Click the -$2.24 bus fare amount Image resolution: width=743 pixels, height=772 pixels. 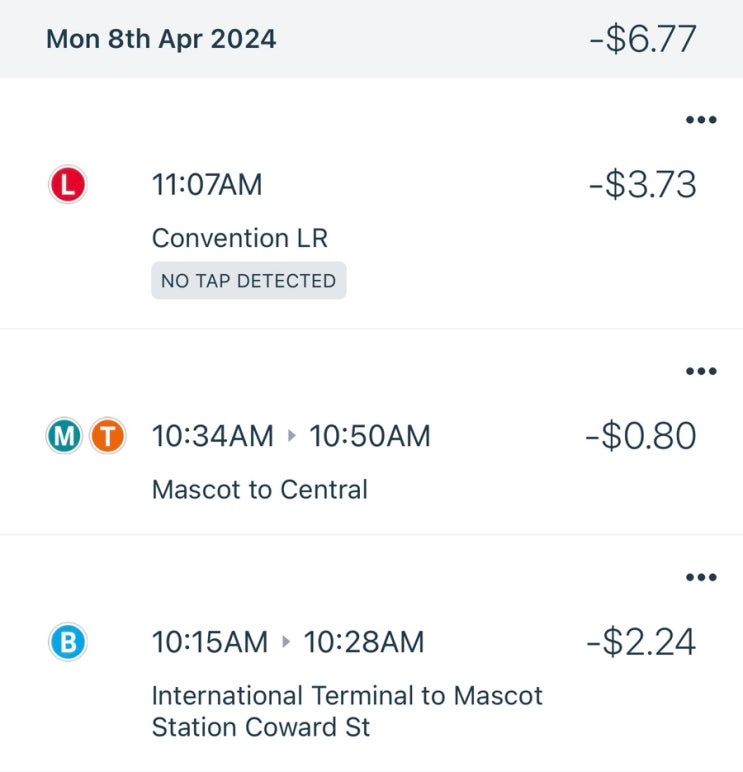click(641, 642)
